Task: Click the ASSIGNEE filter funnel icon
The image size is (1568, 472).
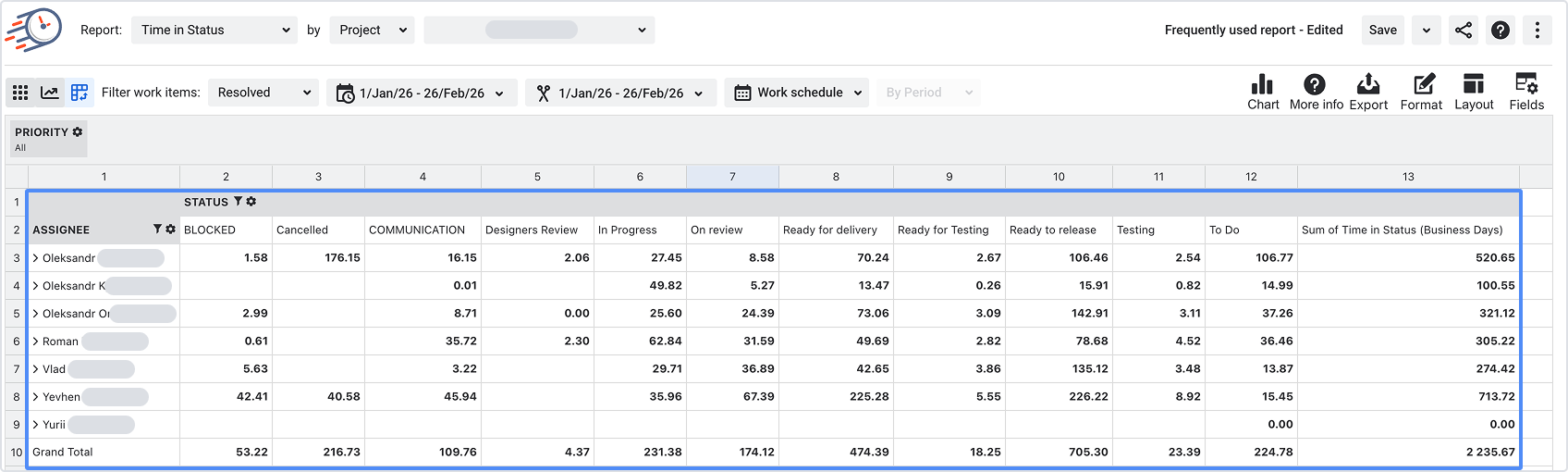Action: click(157, 229)
